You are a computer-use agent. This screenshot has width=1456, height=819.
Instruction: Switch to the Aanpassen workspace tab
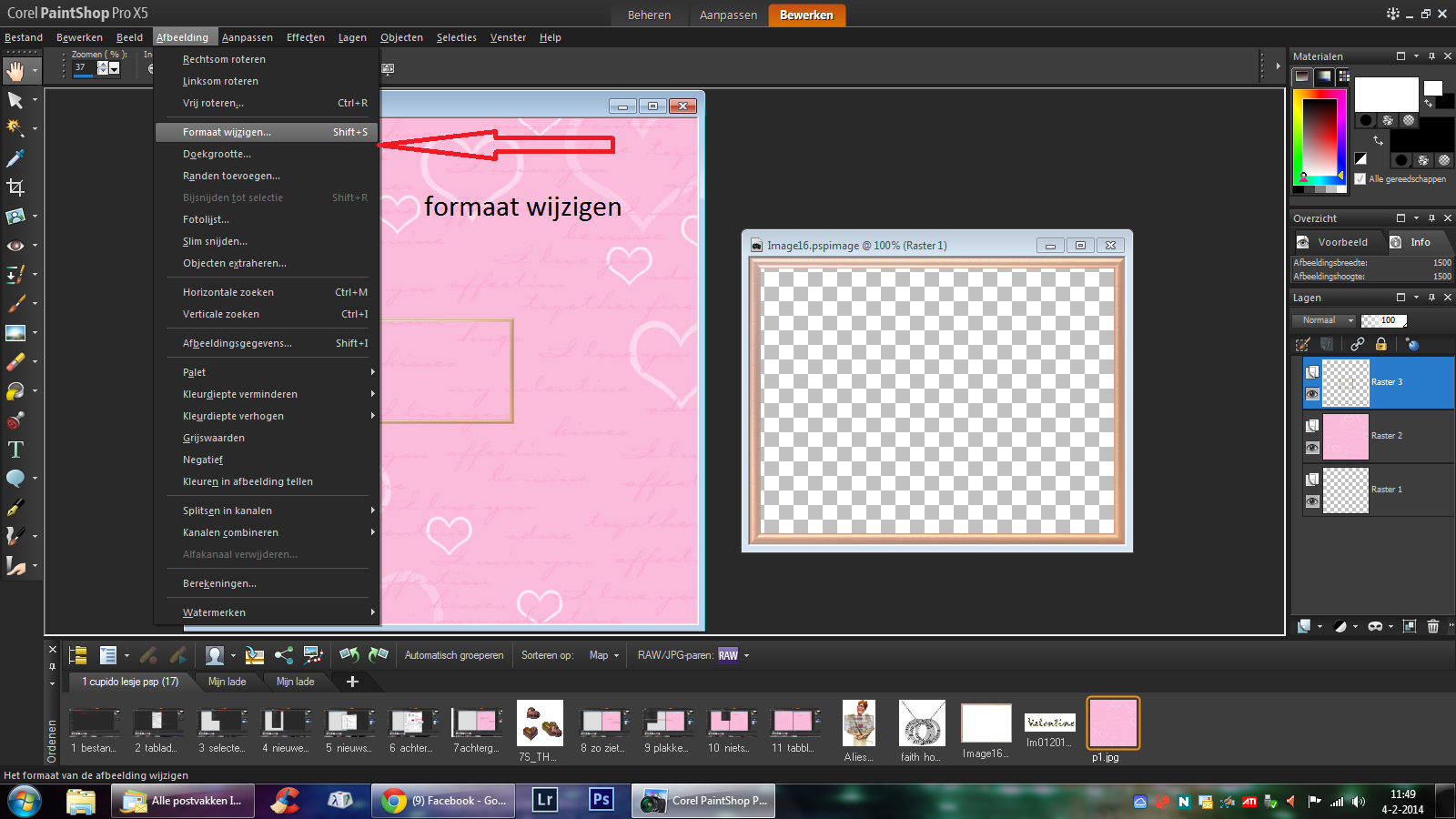(x=728, y=15)
